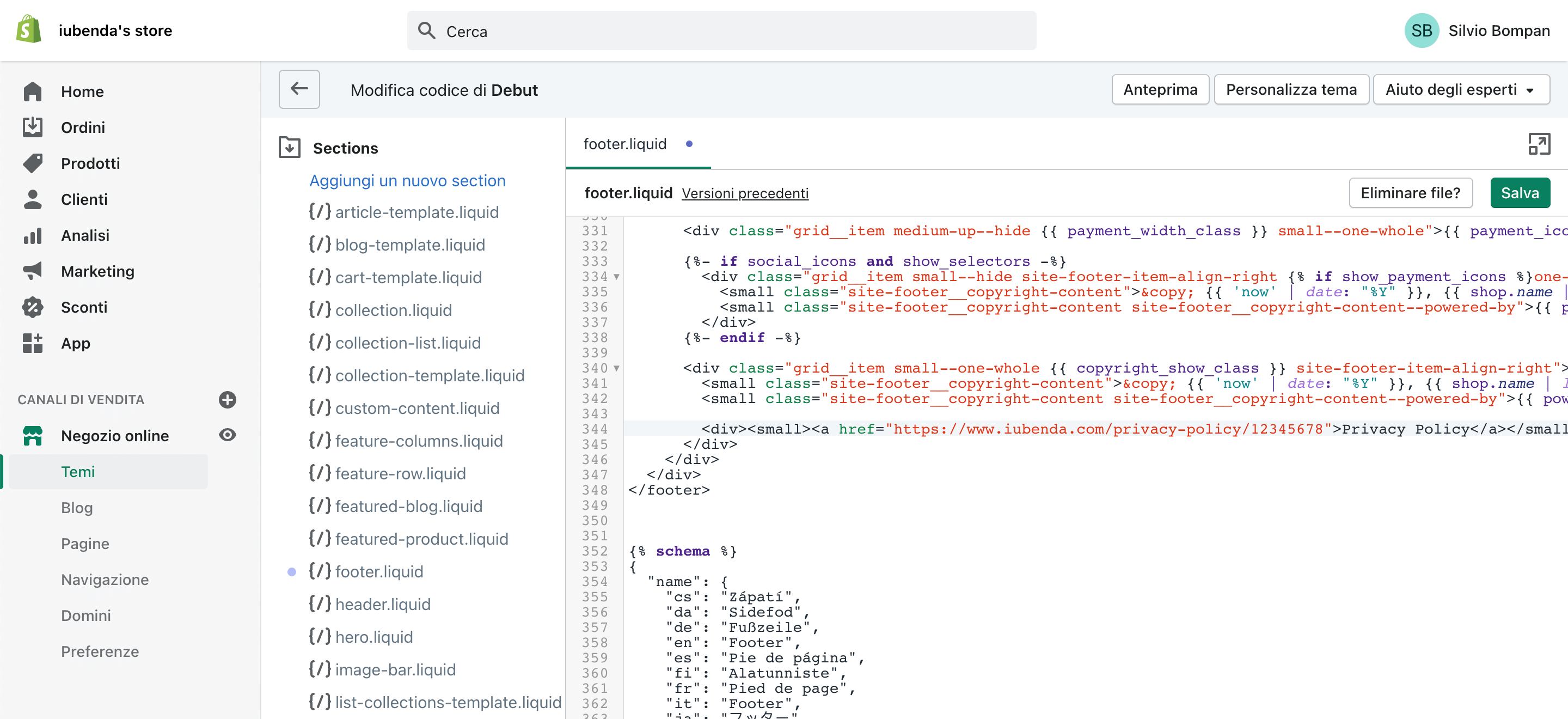Open Versioni precedenti for footer.liquid
Screen dimensions: 1568x719
(744, 193)
